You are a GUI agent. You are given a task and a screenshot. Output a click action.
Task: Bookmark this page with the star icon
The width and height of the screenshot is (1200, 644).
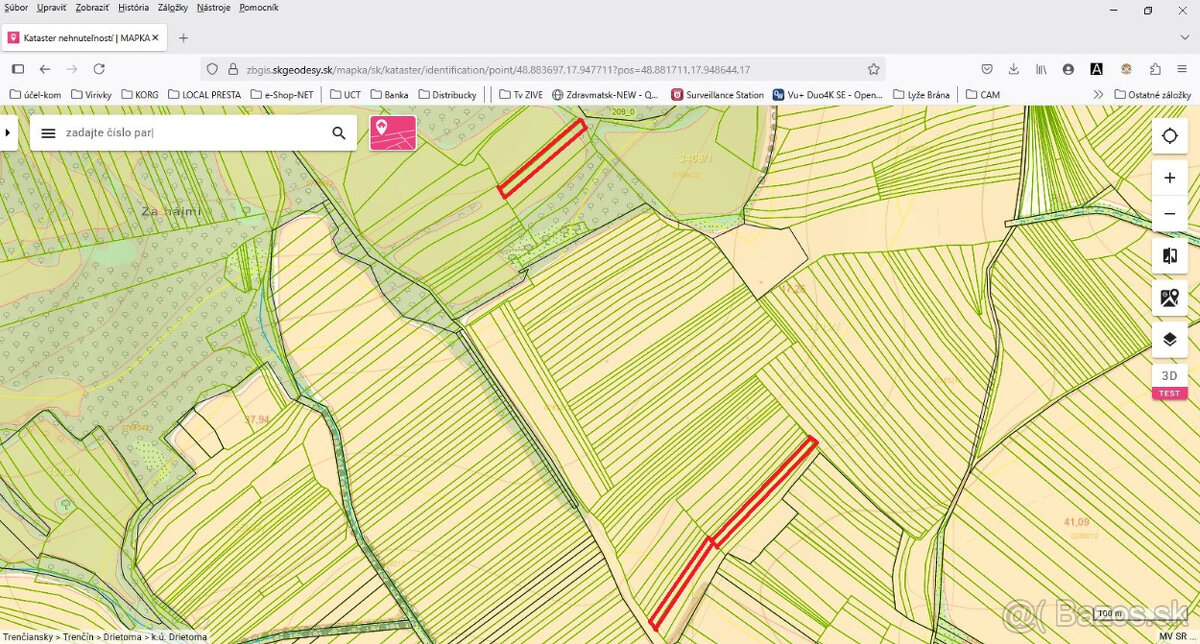point(873,69)
